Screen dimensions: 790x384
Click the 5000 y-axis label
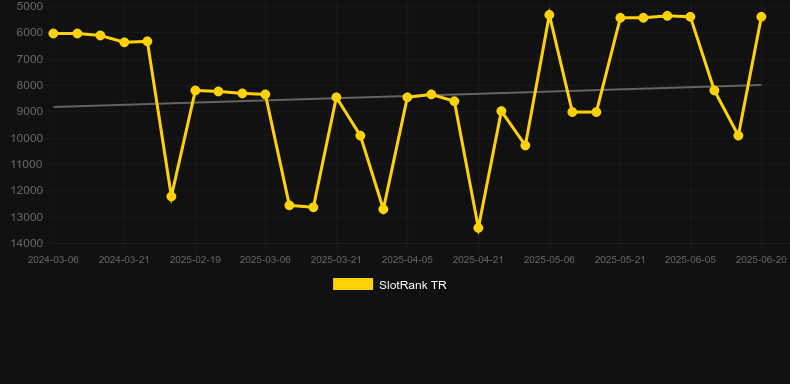[30, 7]
